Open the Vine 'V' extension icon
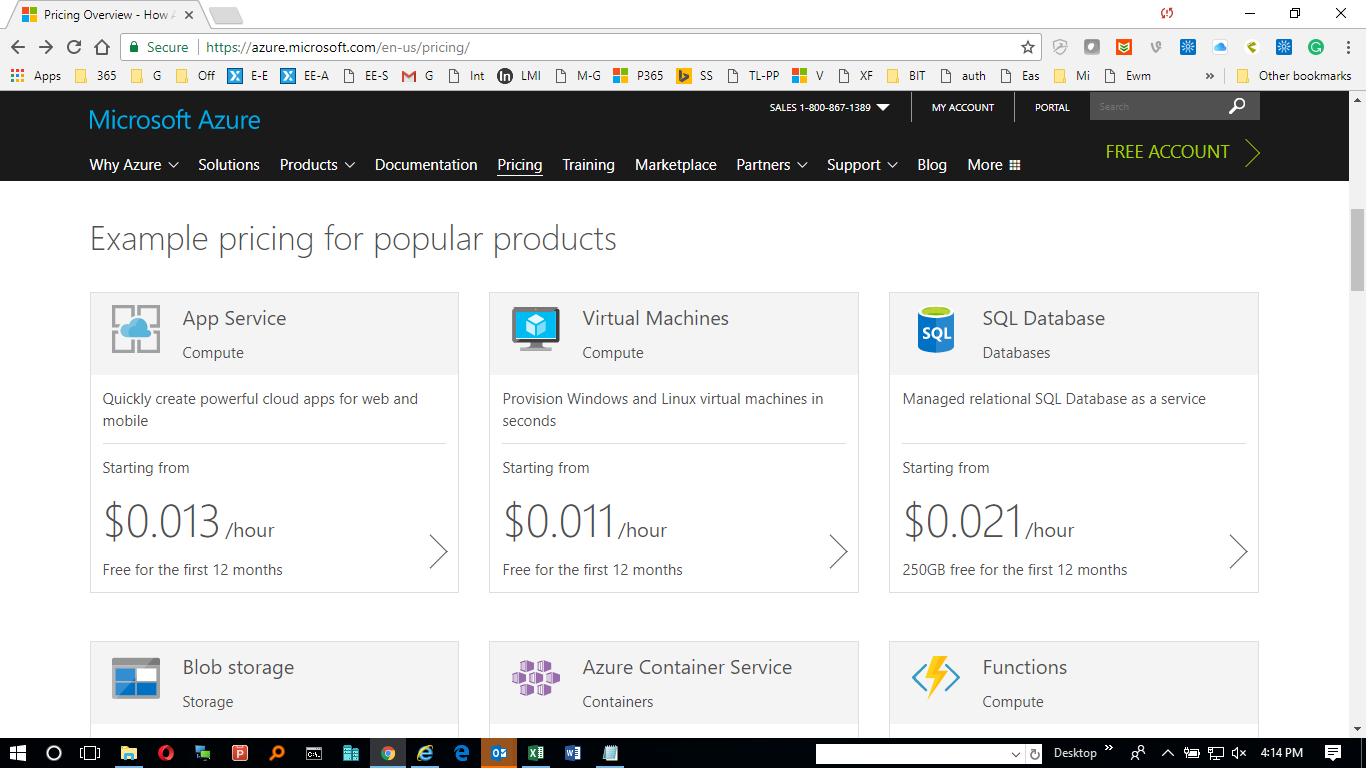Image resolution: width=1366 pixels, height=768 pixels. point(1156,47)
